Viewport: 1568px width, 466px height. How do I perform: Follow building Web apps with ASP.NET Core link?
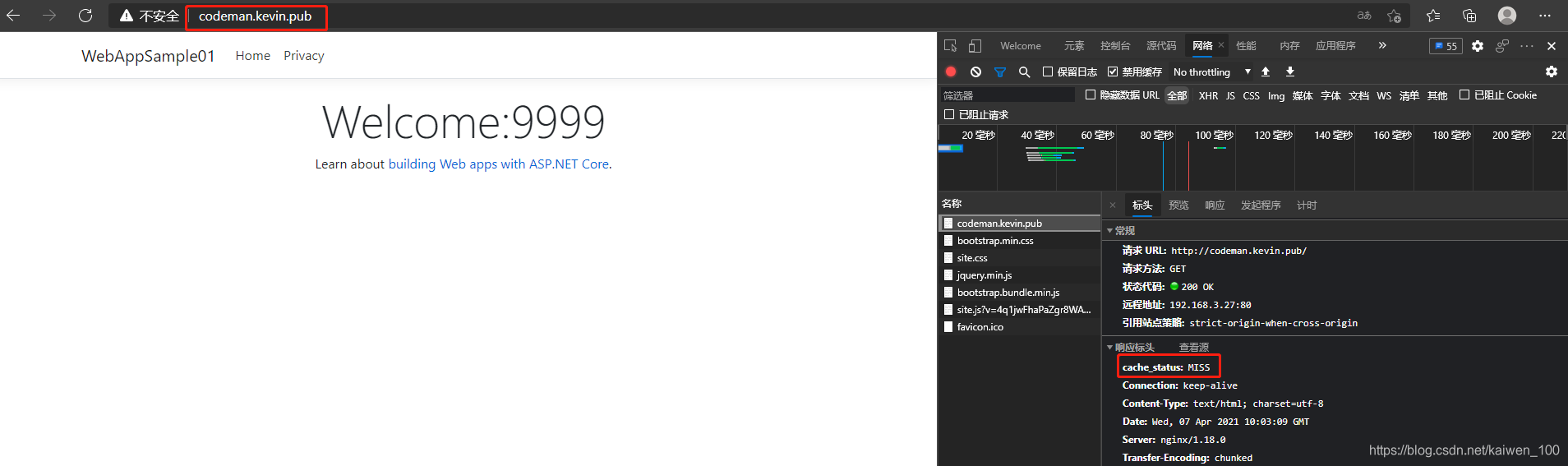point(499,164)
